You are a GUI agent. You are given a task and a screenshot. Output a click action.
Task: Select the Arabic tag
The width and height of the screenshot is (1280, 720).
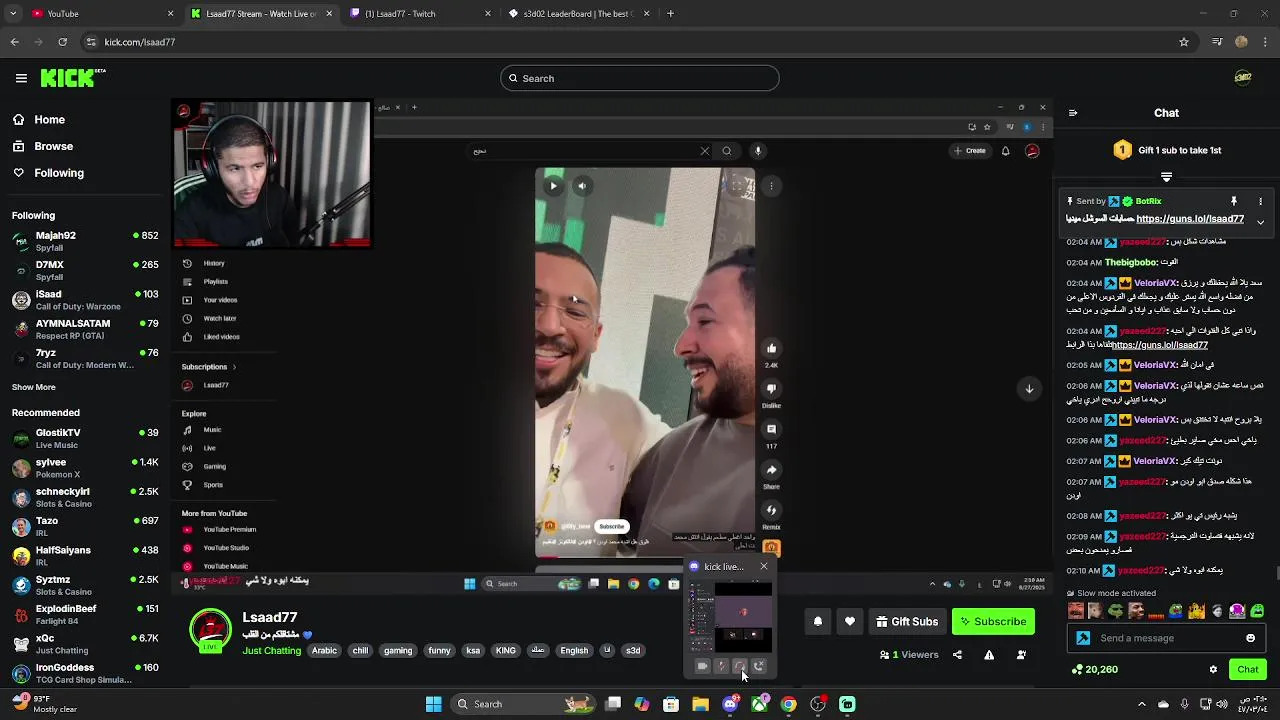(324, 650)
